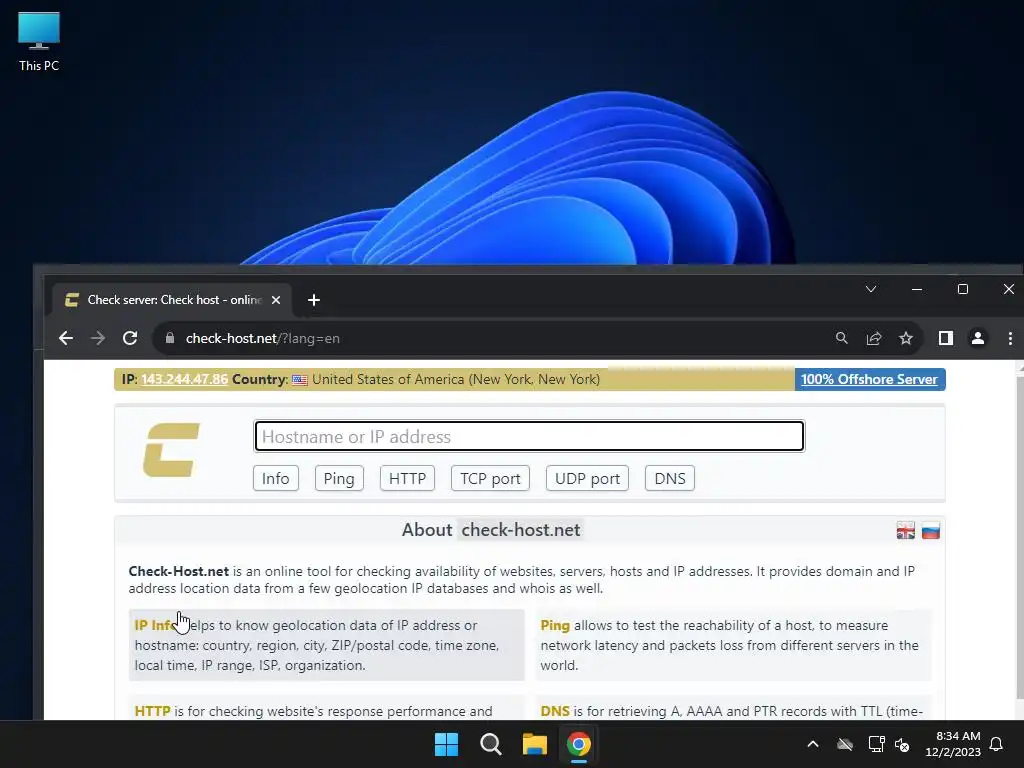Open the Windows Start menu
Viewport: 1024px width, 768px height.
(x=447, y=744)
